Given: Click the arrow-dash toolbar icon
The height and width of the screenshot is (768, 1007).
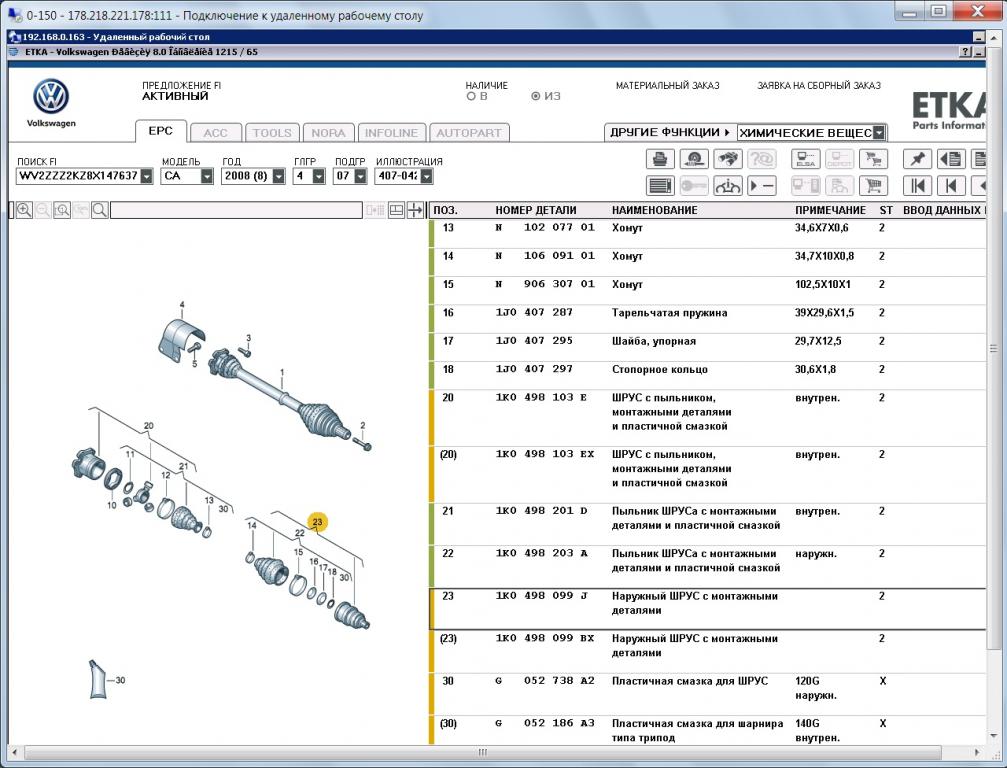Looking at the screenshot, I should (762, 186).
